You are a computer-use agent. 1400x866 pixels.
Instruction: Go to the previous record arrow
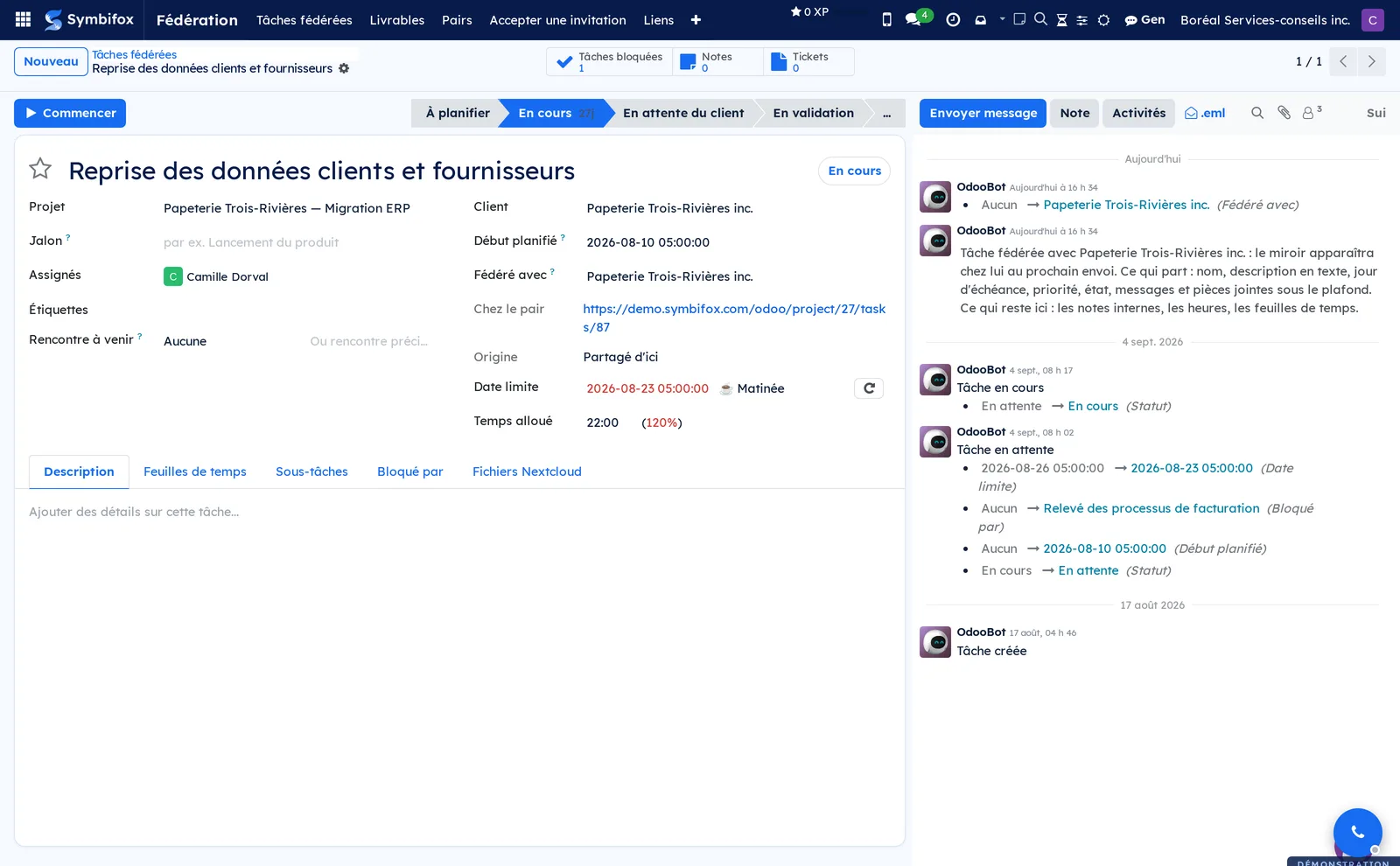[x=1343, y=61]
